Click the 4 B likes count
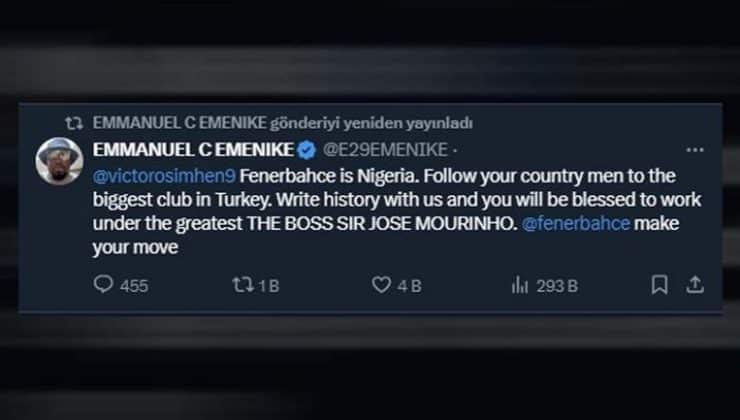The width and height of the screenshot is (740, 420). pos(409,286)
